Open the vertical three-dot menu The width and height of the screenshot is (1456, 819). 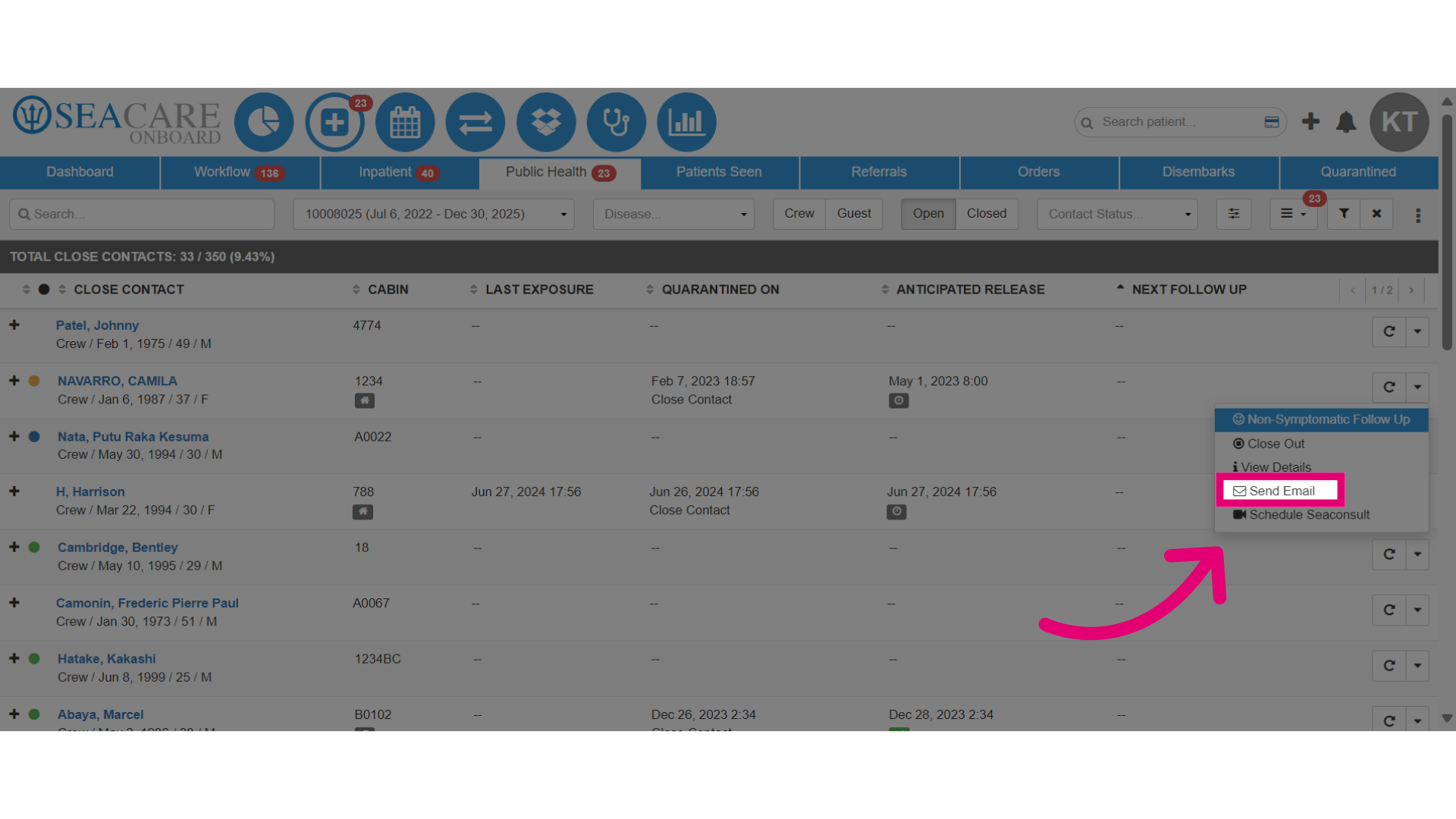1418,215
